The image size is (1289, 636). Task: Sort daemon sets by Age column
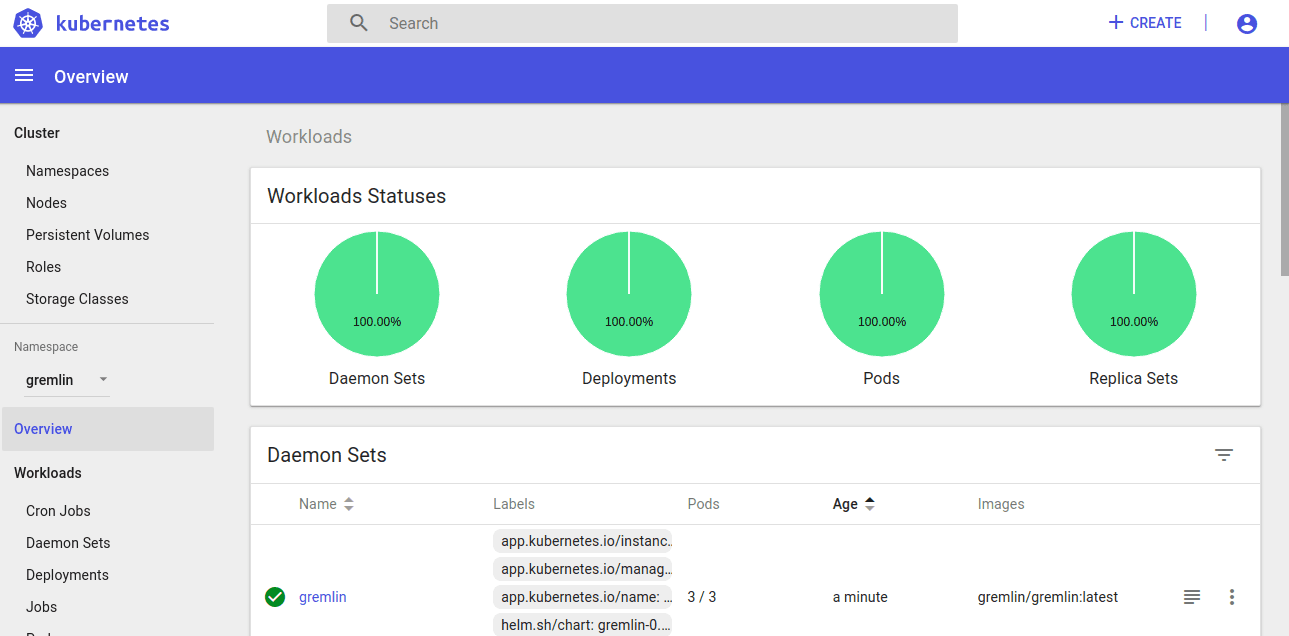pyautogui.click(x=854, y=504)
